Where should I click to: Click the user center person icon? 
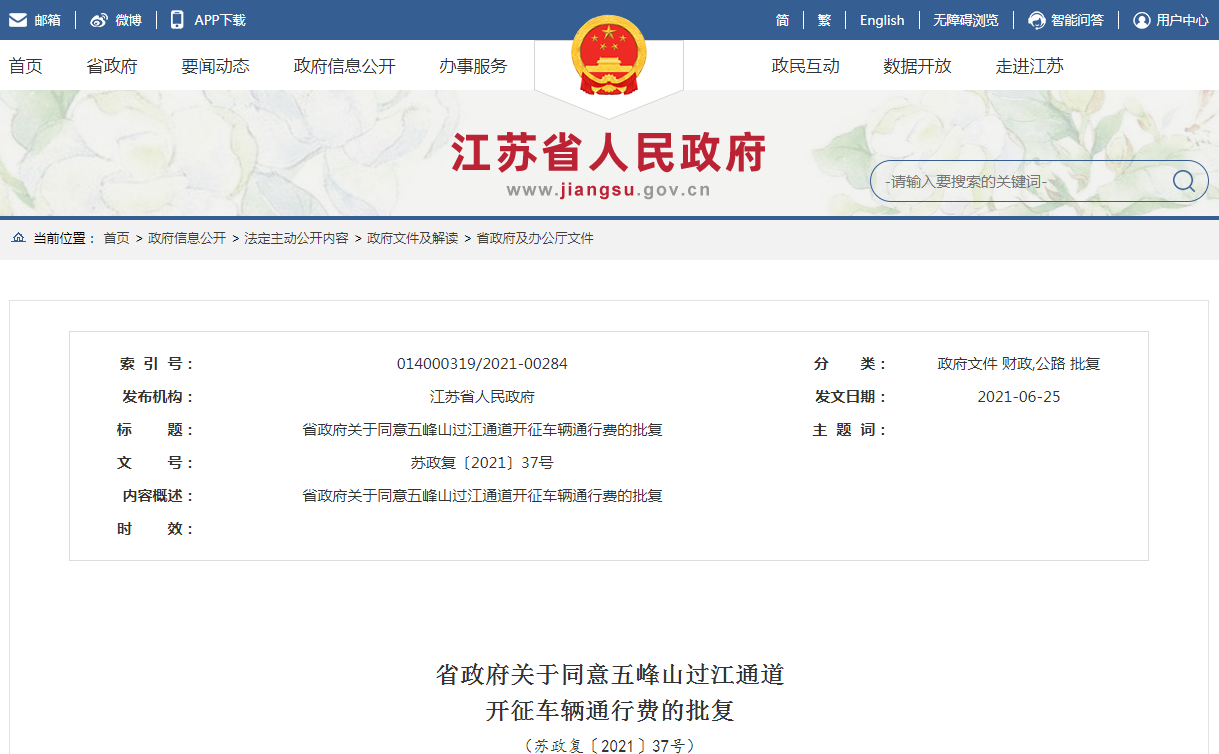tap(1141, 20)
